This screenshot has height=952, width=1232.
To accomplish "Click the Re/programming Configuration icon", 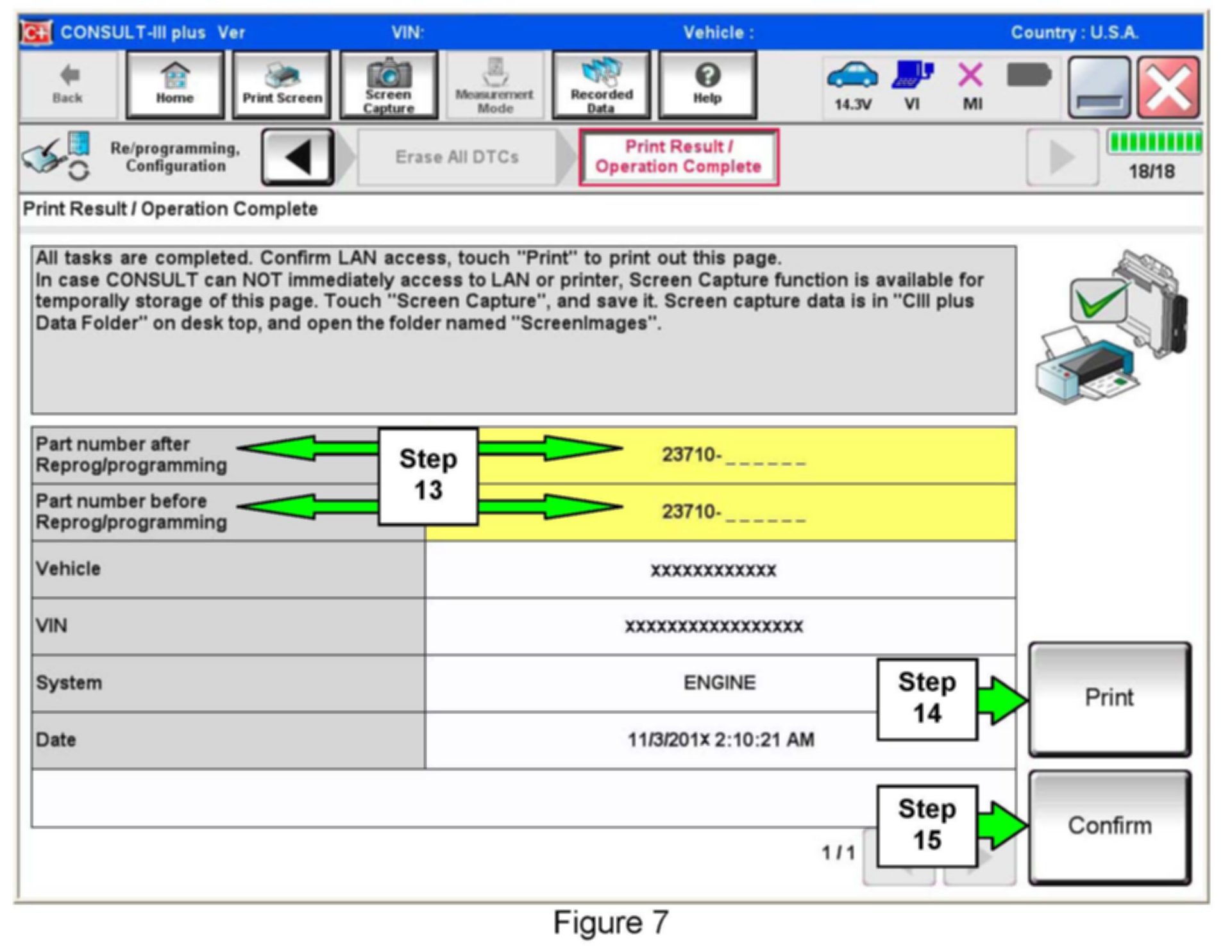I will [x=56, y=156].
